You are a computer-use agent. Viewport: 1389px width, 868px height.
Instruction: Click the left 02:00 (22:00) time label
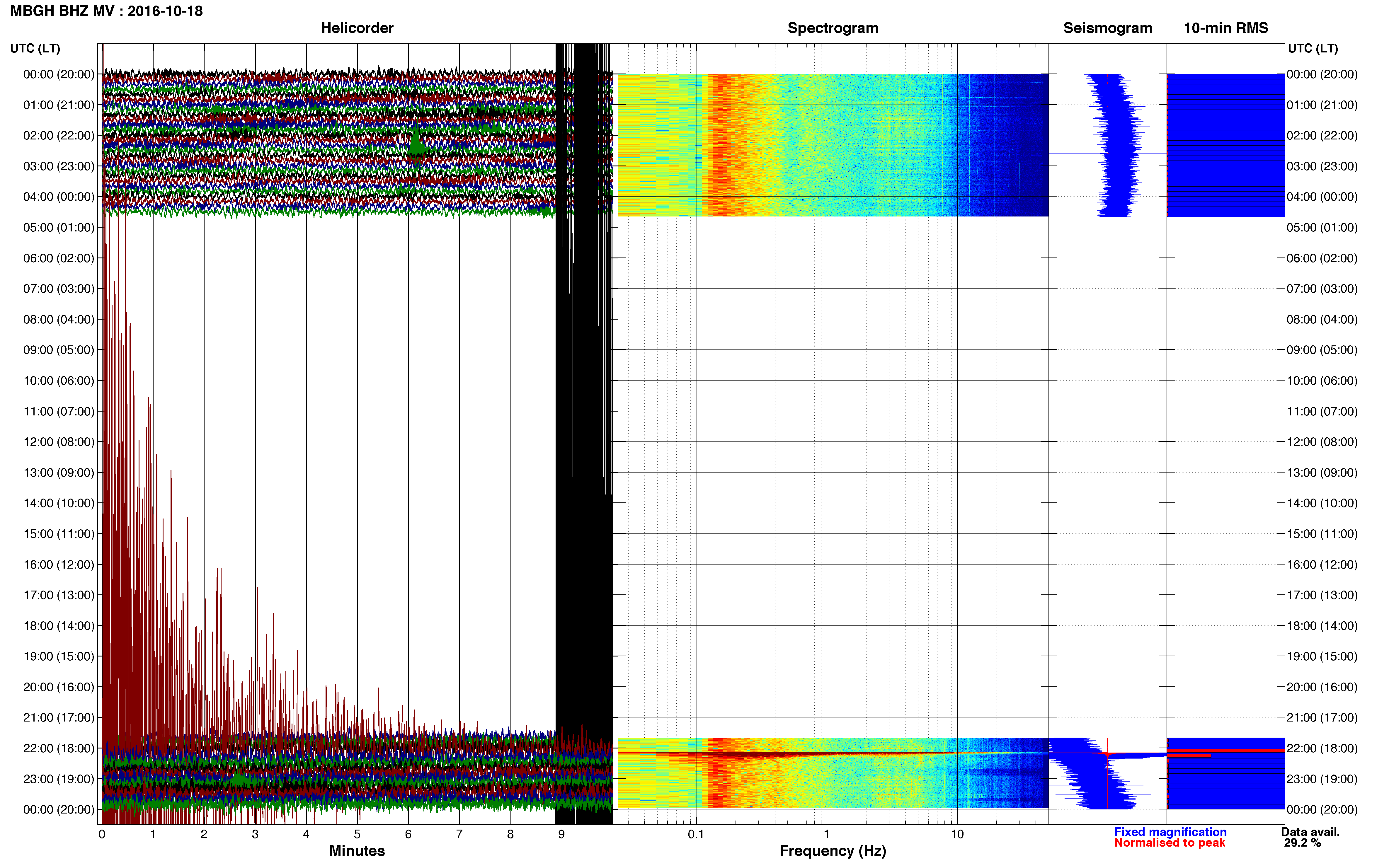(59, 135)
